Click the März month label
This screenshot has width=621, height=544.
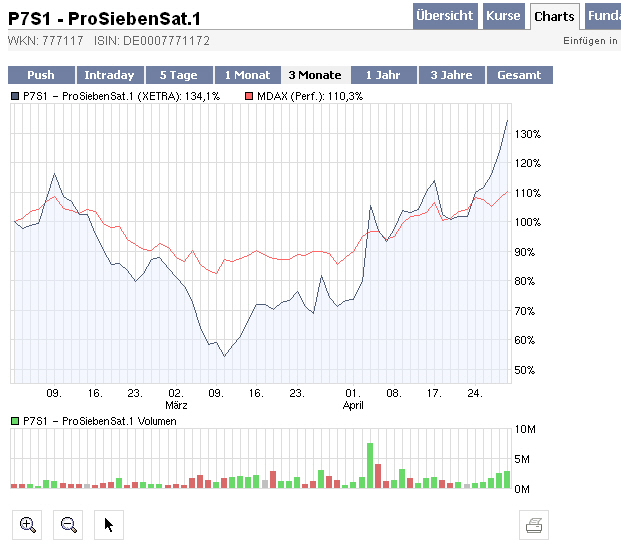tap(176, 405)
